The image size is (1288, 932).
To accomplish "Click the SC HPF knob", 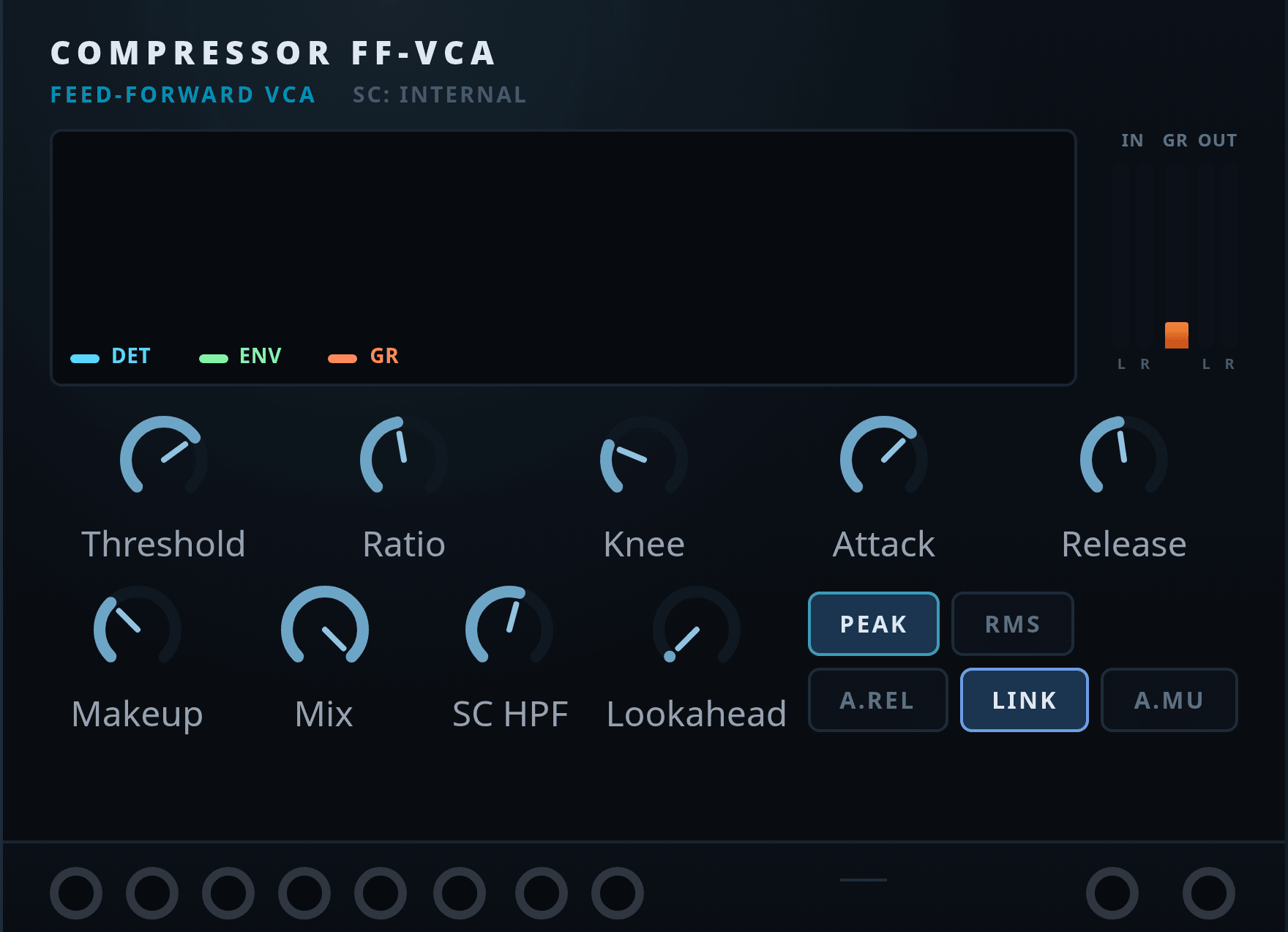I will (x=509, y=629).
